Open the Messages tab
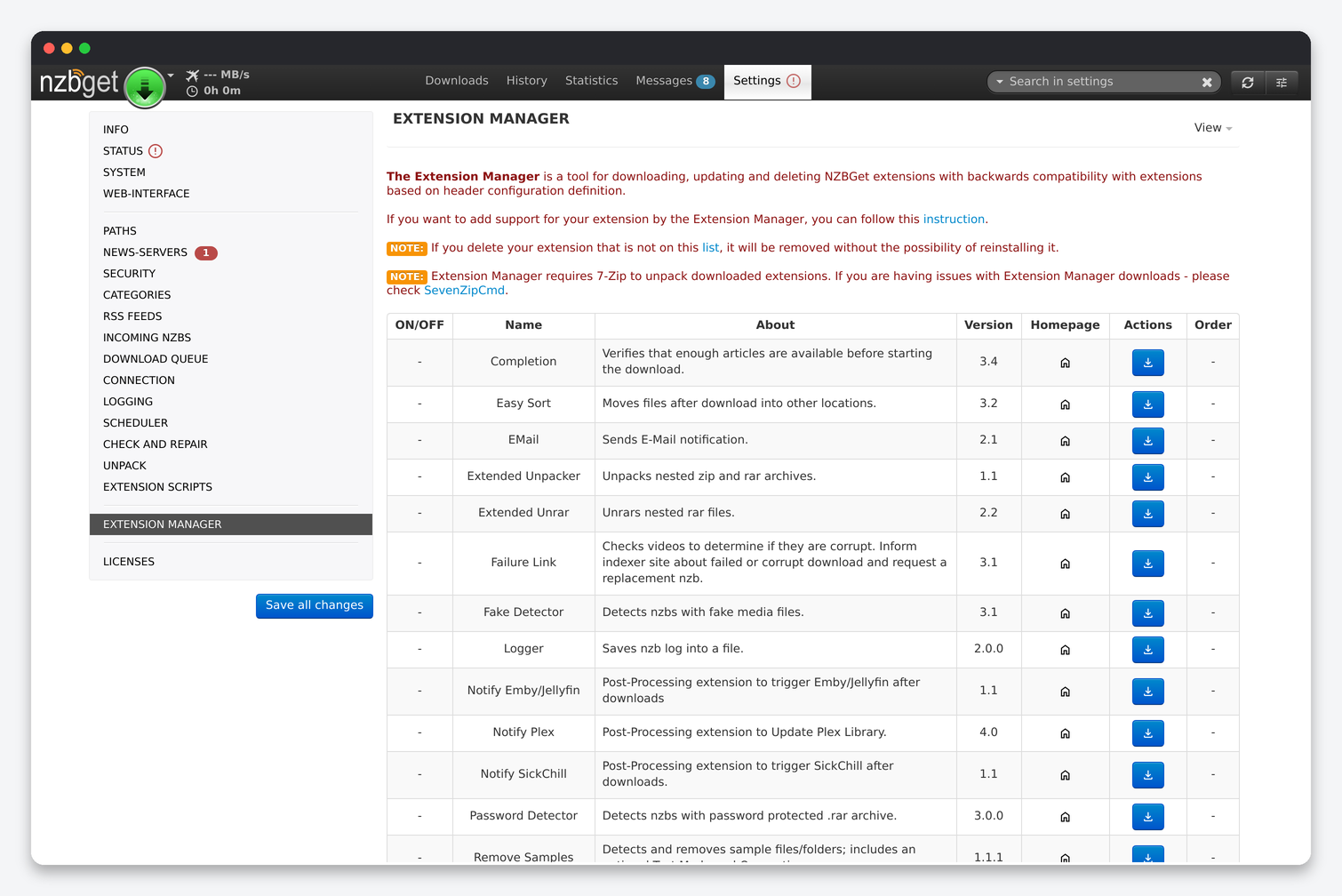 [x=675, y=81]
